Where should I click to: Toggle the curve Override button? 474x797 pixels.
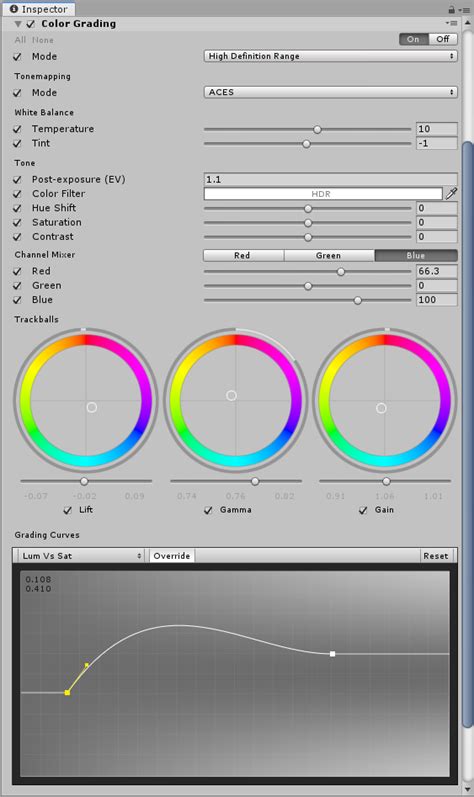click(172, 556)
